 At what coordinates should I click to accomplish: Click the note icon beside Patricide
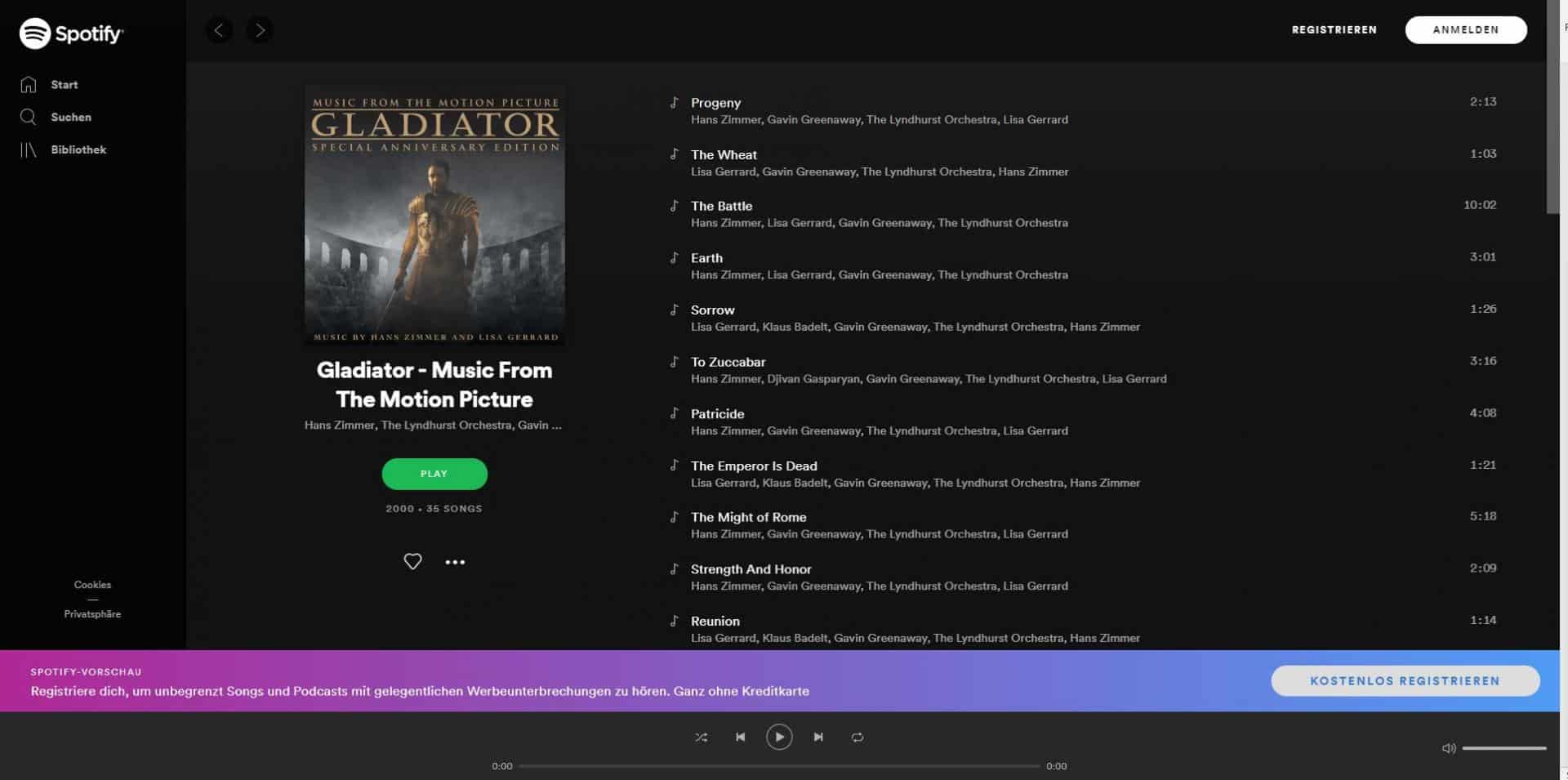tap(674, 413)
